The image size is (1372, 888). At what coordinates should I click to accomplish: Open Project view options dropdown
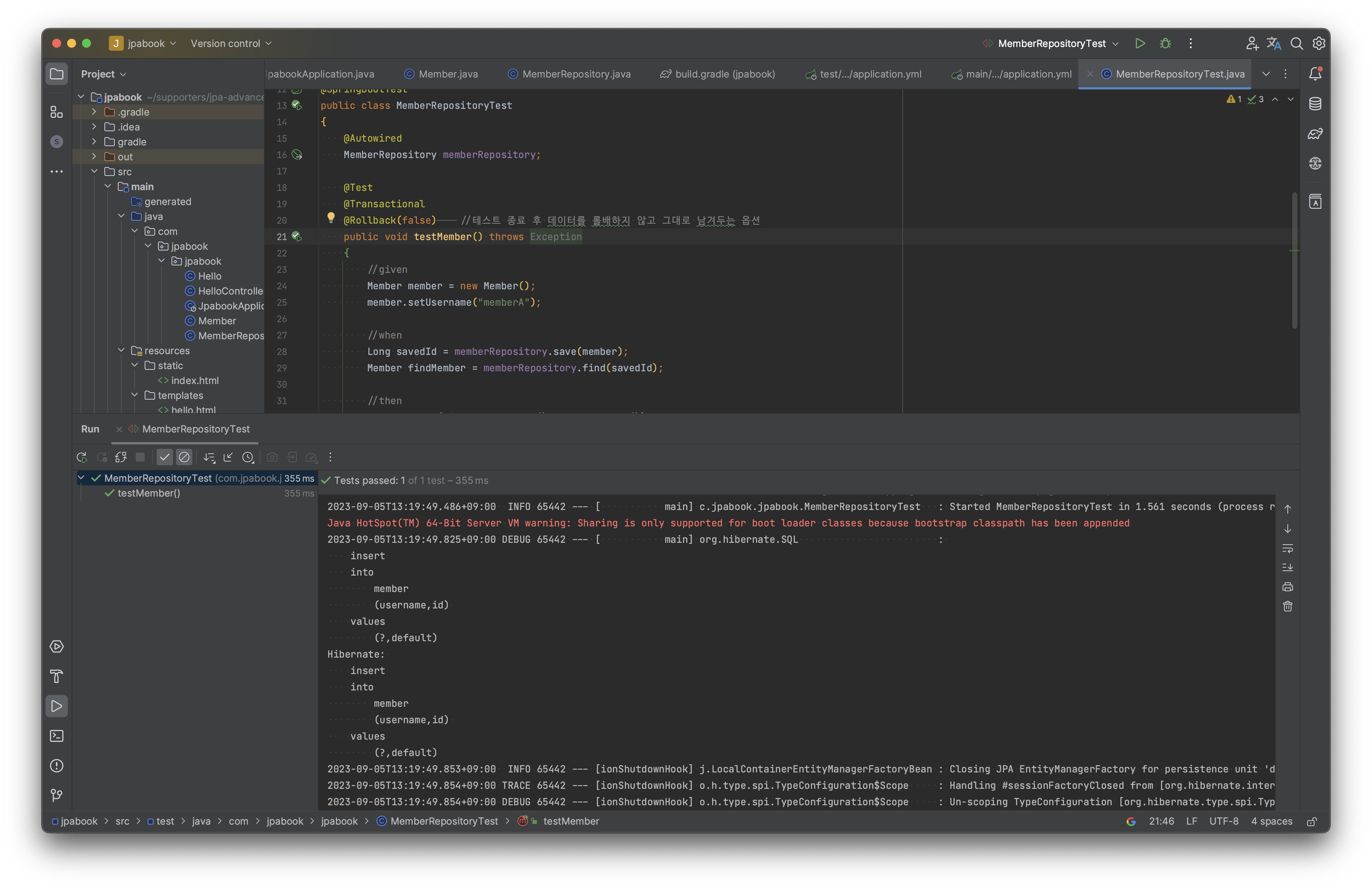(104, 74)
